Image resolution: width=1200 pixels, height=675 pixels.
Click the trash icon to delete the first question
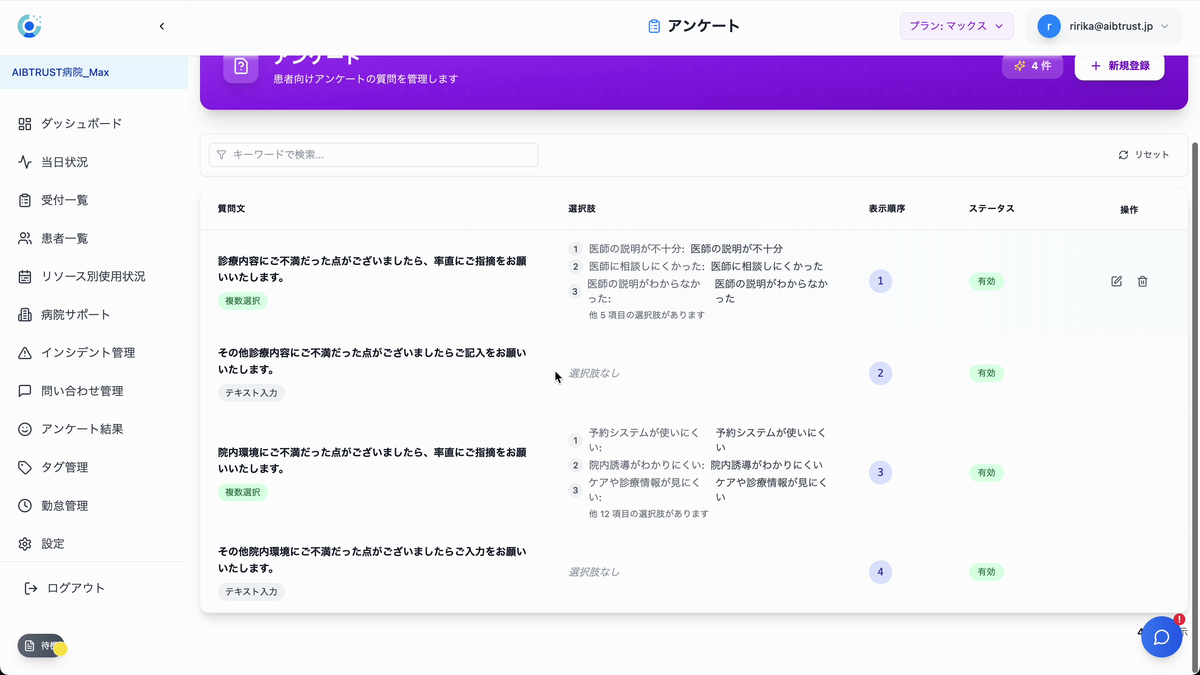pos(1142,281)
